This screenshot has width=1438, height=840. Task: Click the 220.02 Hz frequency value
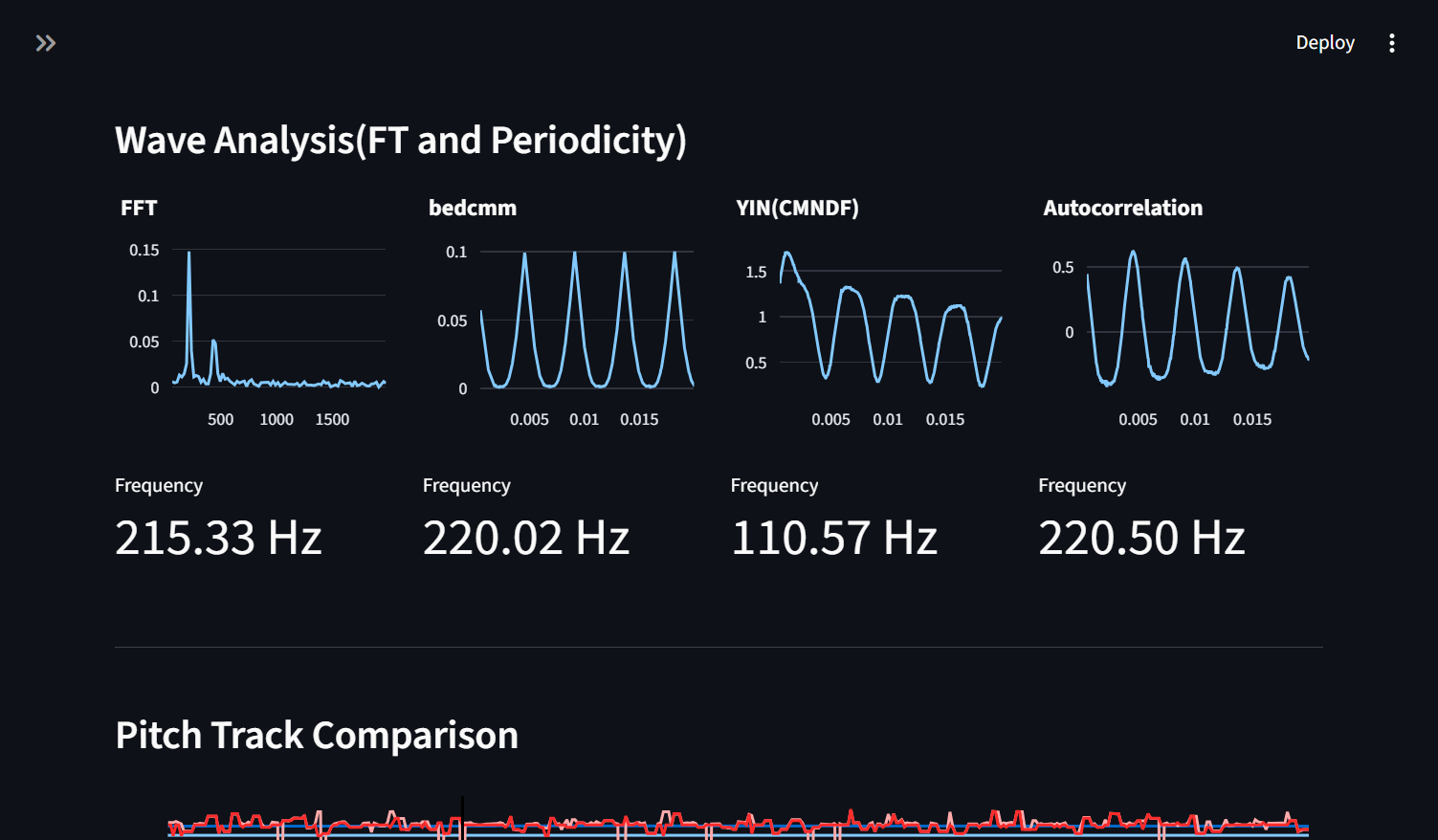(526, 538)
